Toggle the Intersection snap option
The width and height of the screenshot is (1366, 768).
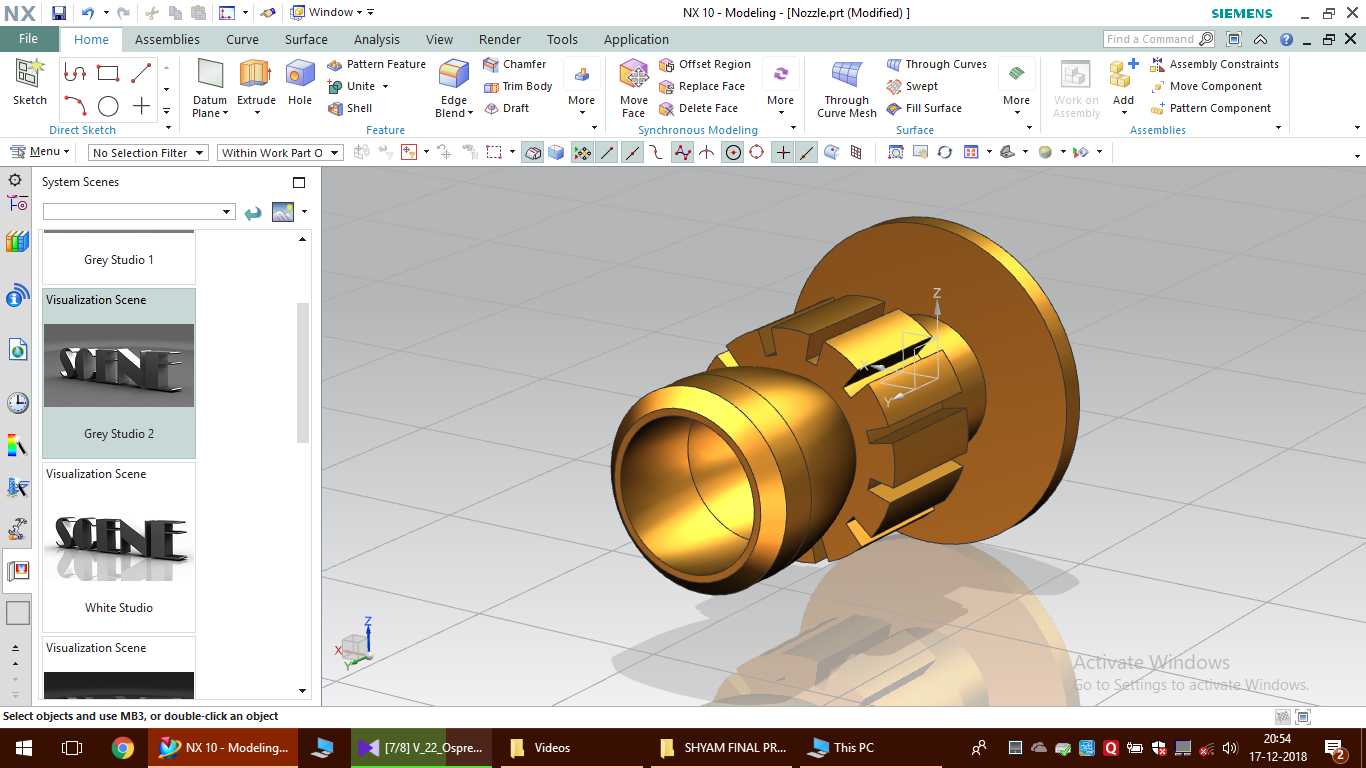[x=707, y=152]
